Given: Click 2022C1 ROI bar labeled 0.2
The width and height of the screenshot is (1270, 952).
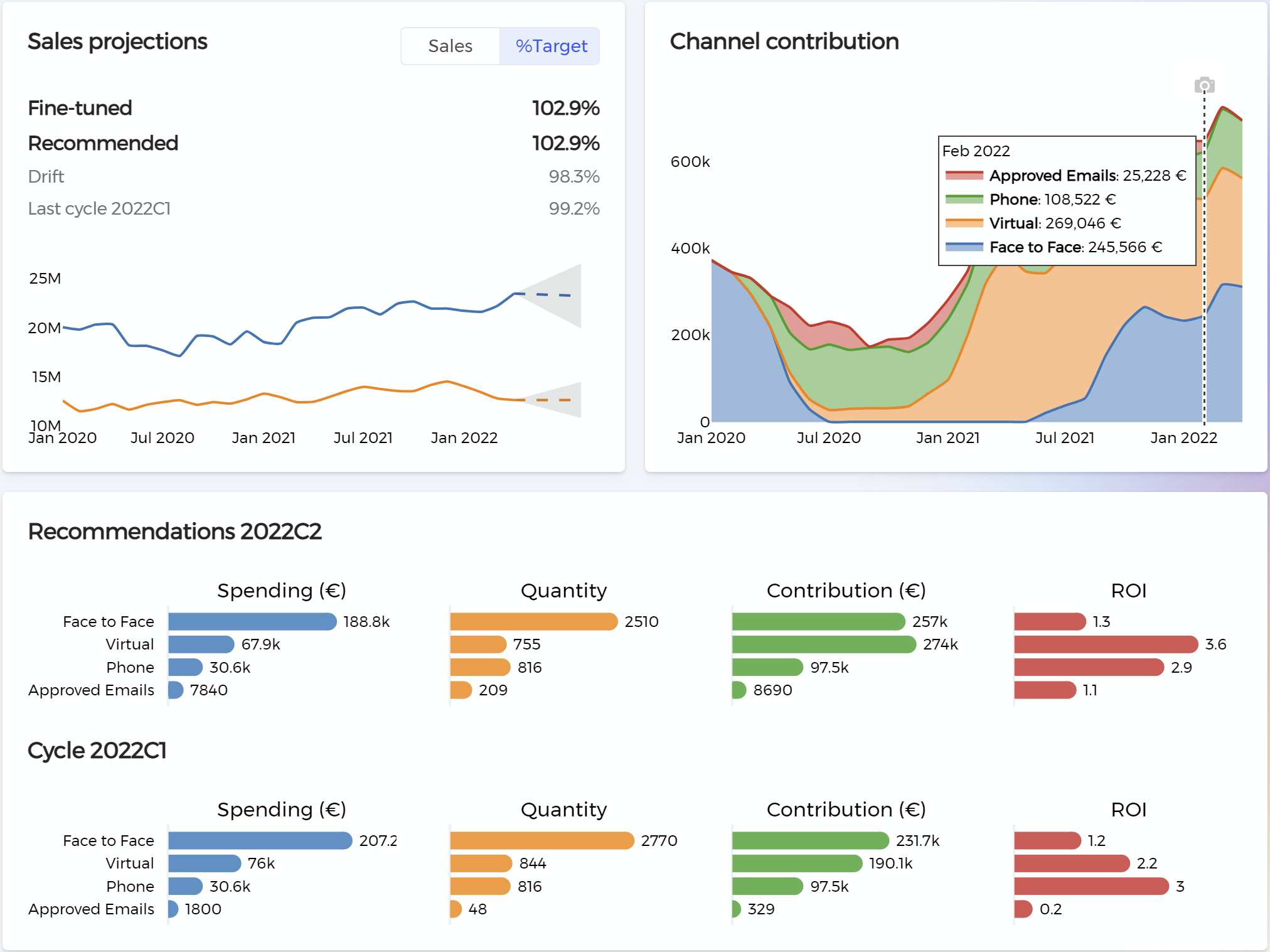Looking at the screenshot, I should click(1023, 909).
